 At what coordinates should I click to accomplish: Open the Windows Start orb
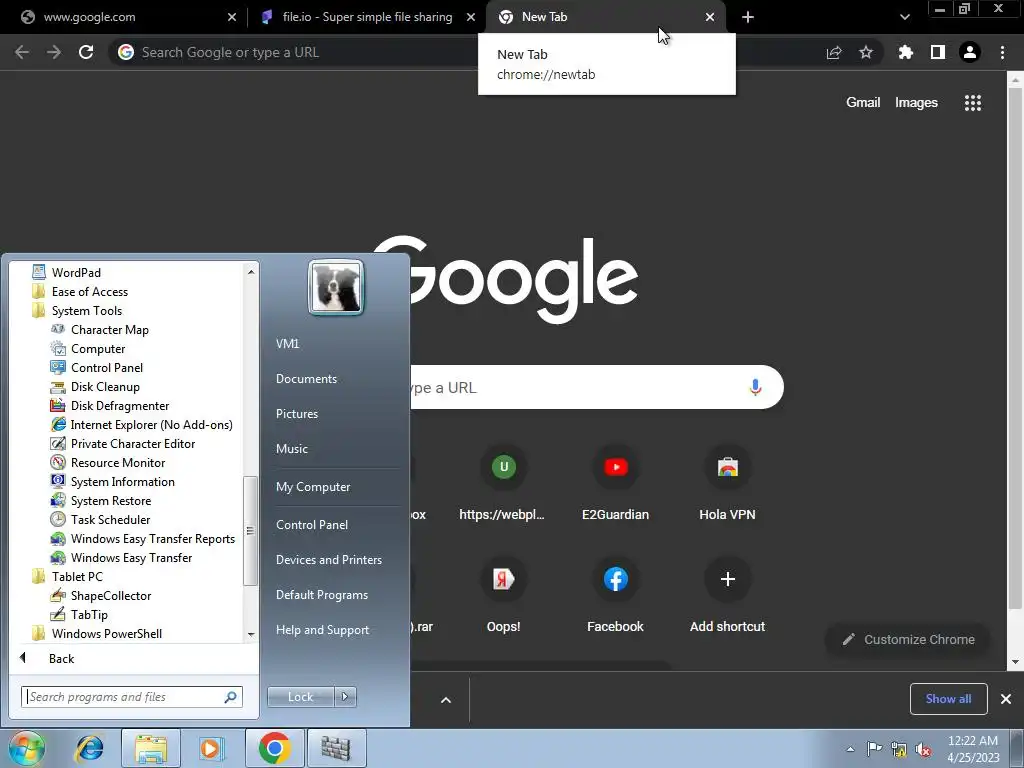click(x=26, y=748)
